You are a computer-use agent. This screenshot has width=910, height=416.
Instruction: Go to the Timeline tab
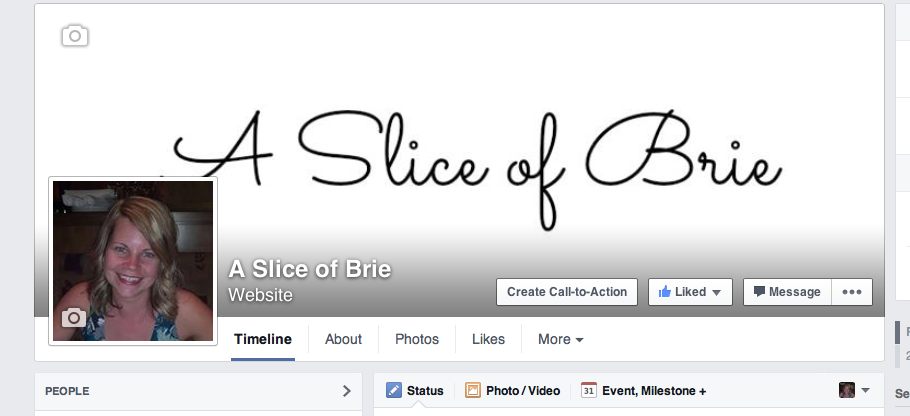tap(263, 339)
